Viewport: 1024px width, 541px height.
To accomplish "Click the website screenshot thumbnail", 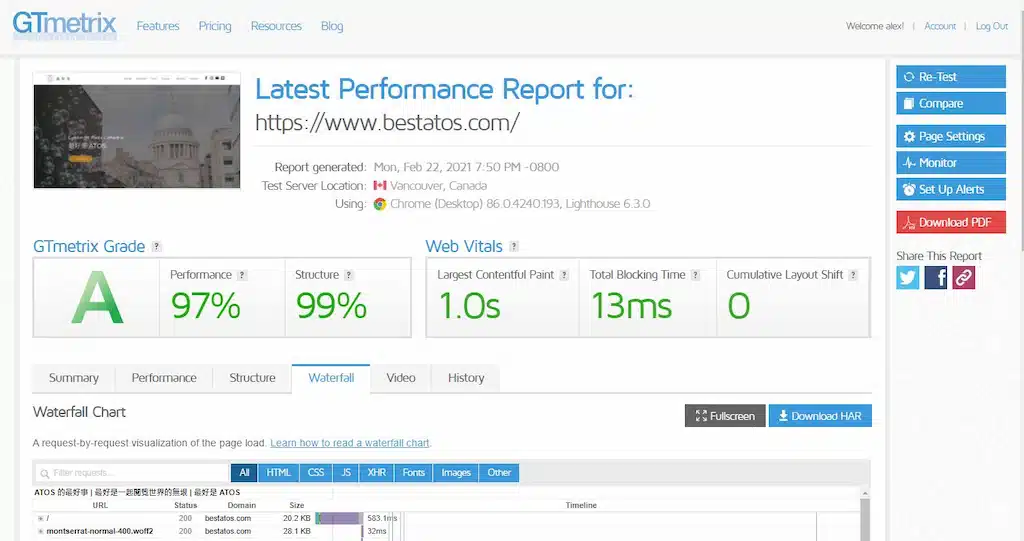I will 136,131.
